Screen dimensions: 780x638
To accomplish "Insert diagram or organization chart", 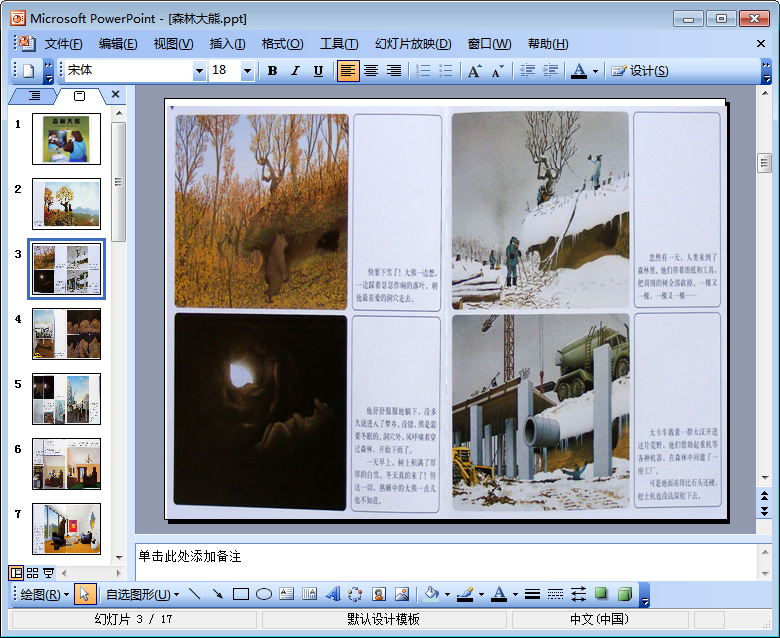I will click(355, 594).
